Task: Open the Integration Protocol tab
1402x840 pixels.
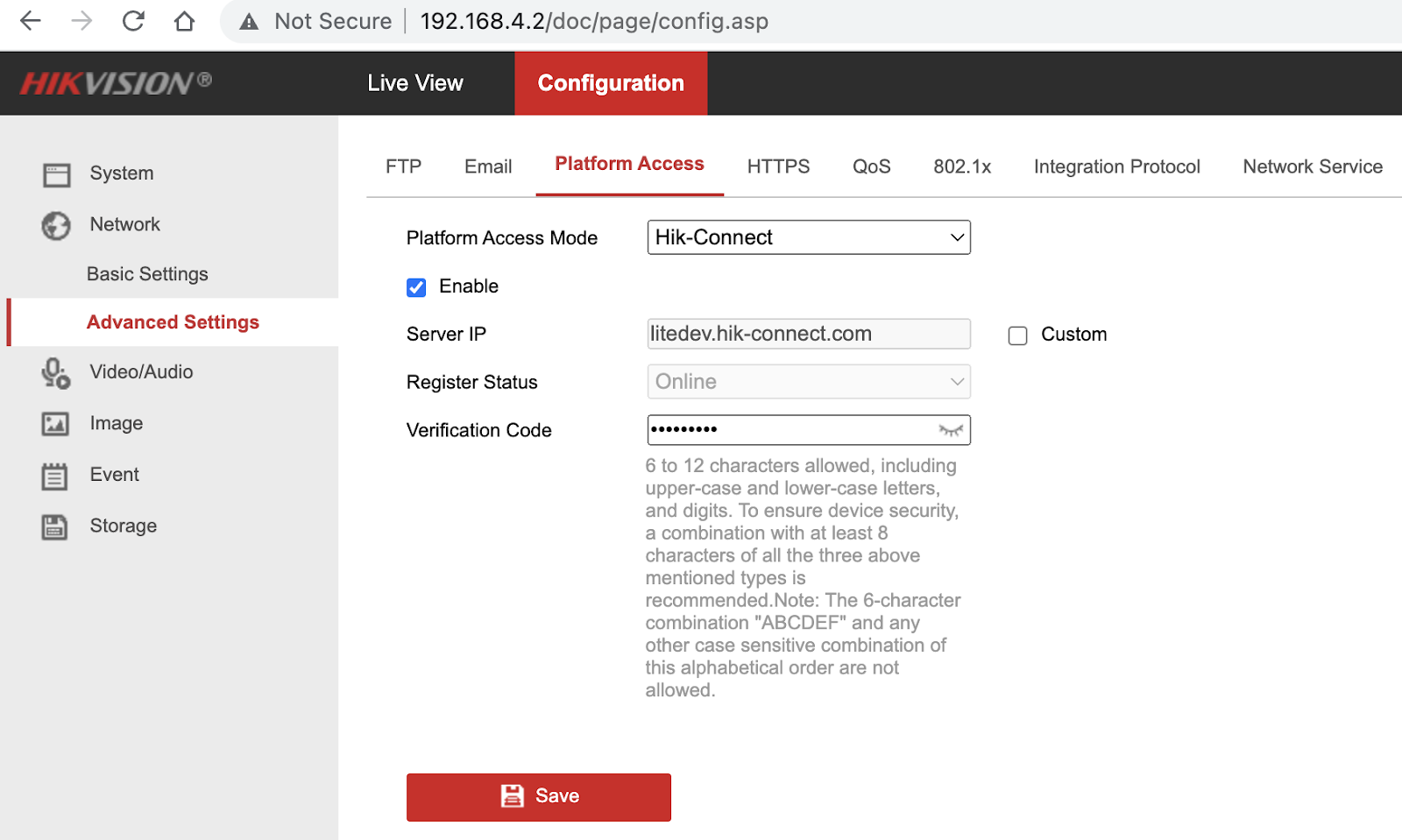Action: (x=1116, y=166)
